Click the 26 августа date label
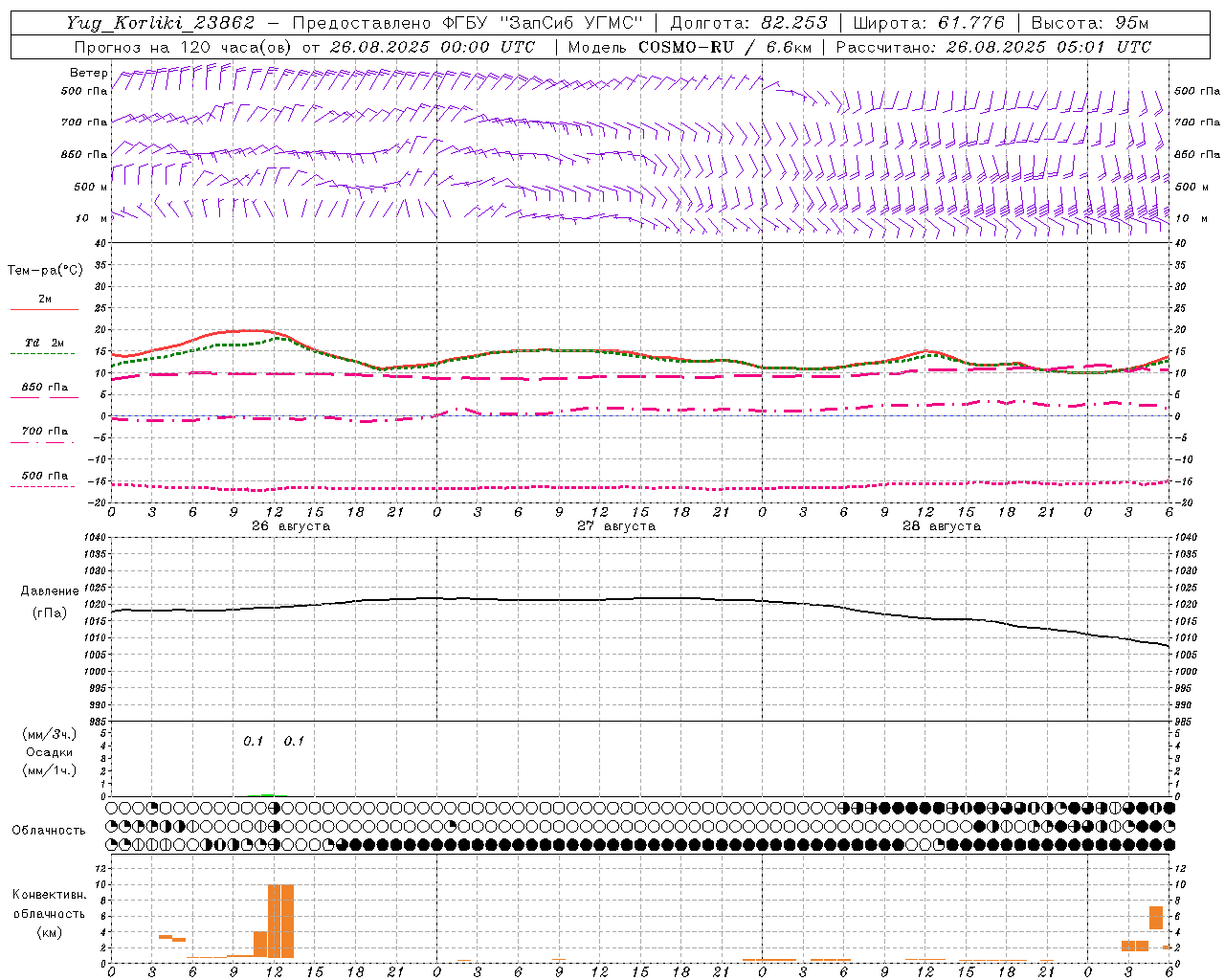1225x980 pixels. coord(291,526)
